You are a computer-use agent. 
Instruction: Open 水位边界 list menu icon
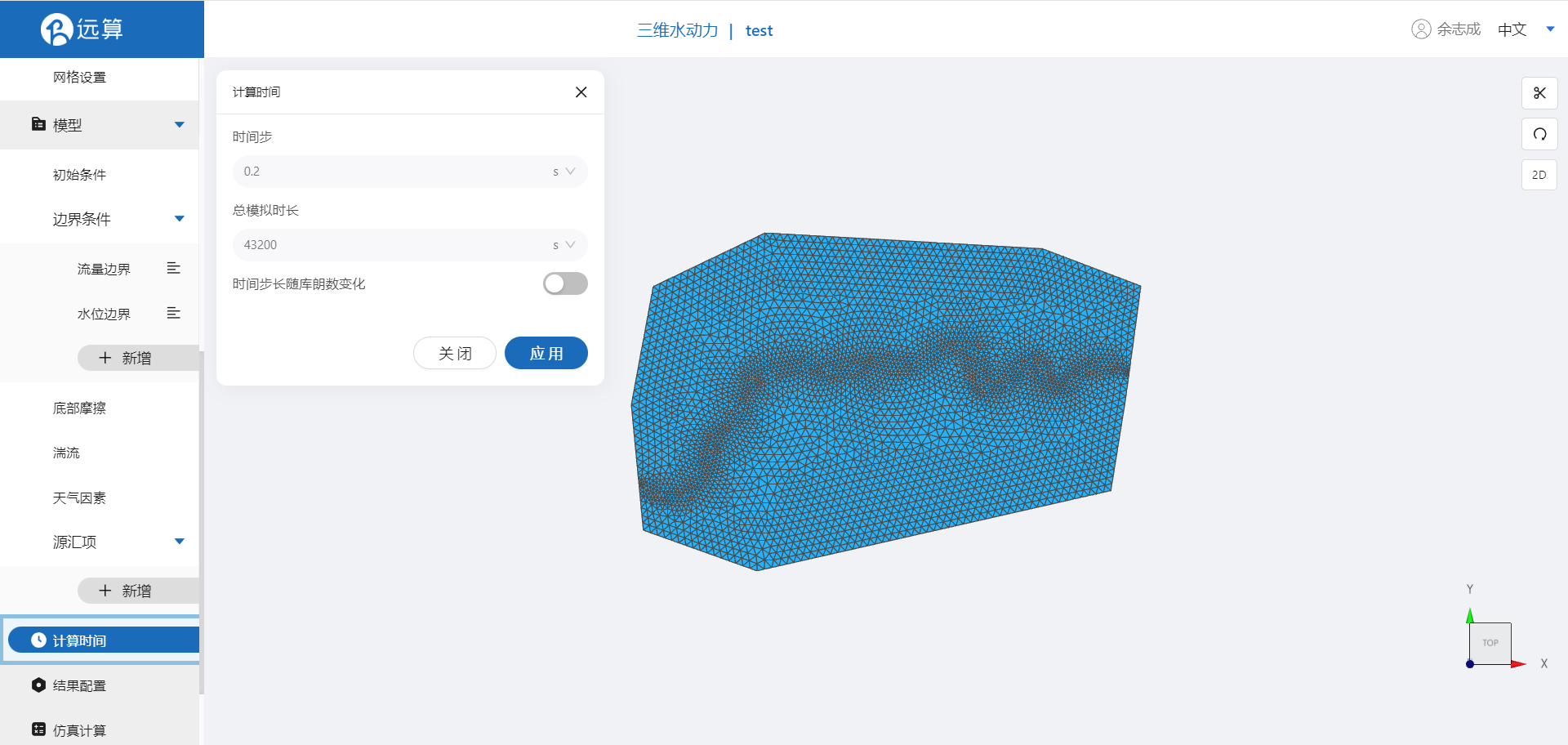pyautogui.click(x=173, y=313)
